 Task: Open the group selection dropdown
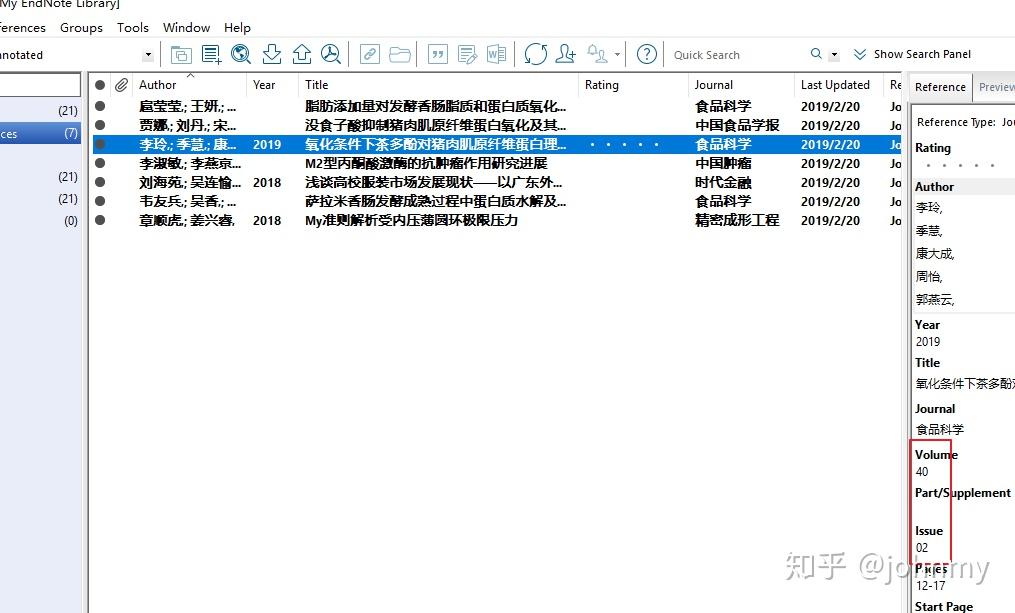coord(146,54)
